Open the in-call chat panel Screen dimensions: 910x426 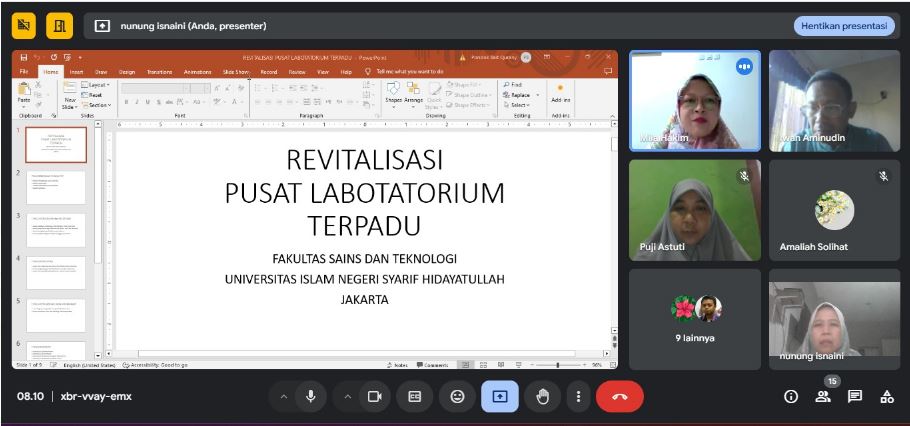855,396
